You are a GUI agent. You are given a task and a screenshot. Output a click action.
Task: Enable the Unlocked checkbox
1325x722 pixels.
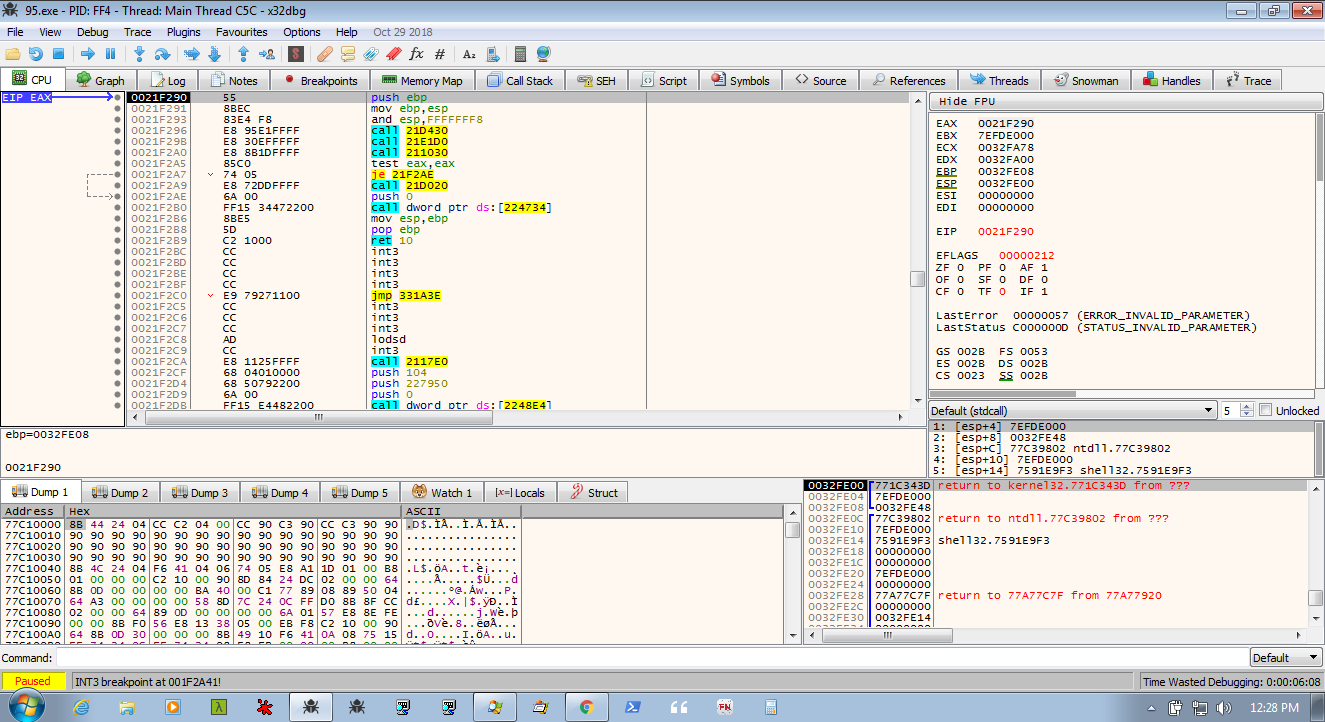pos(1266,410)
